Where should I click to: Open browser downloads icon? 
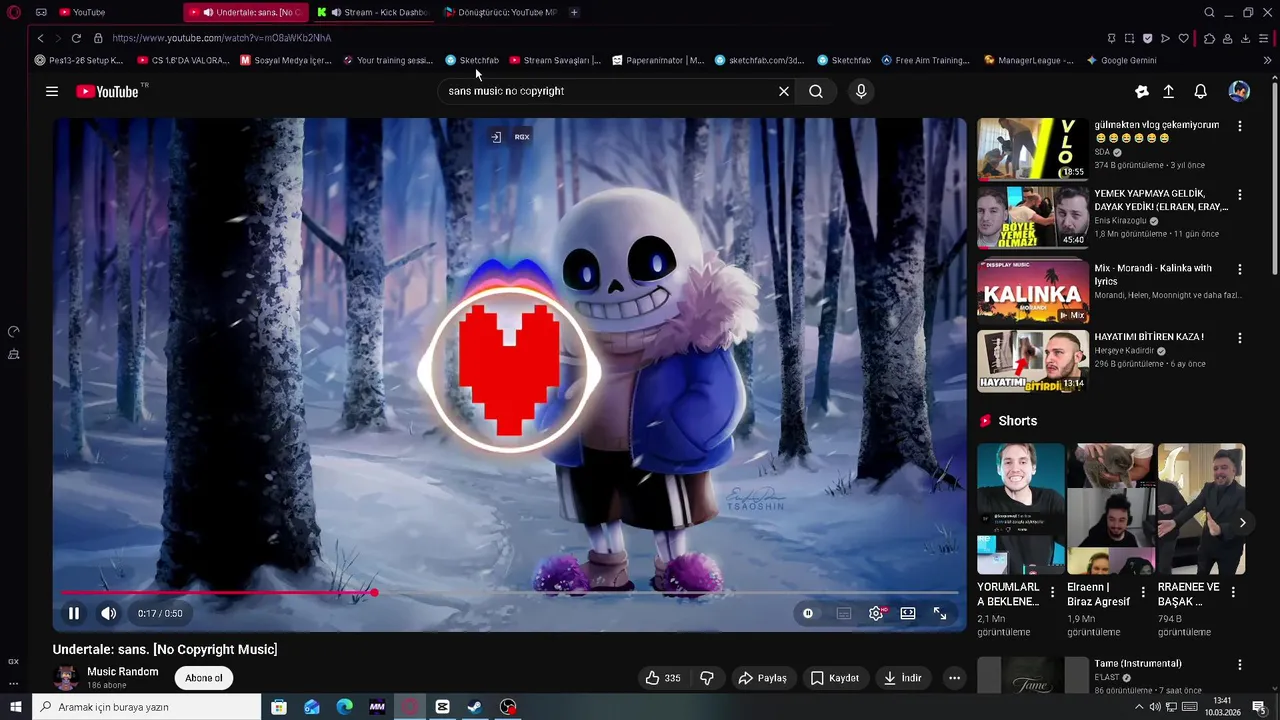coord(1245,38)
